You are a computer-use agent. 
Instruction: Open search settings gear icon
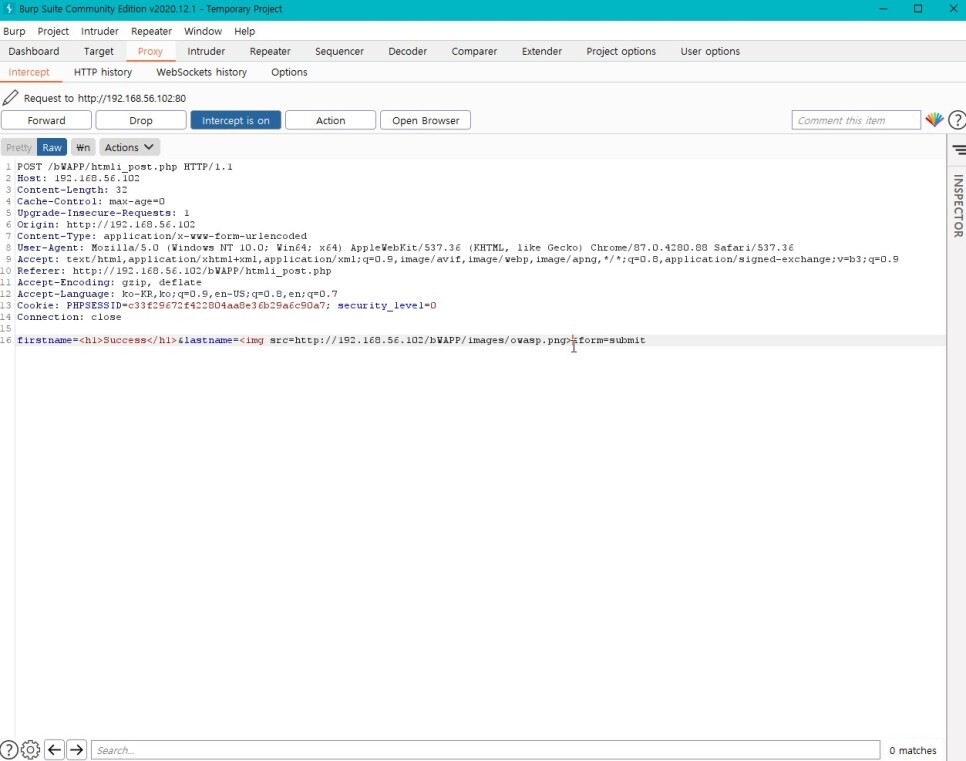[x=30, y=749]
